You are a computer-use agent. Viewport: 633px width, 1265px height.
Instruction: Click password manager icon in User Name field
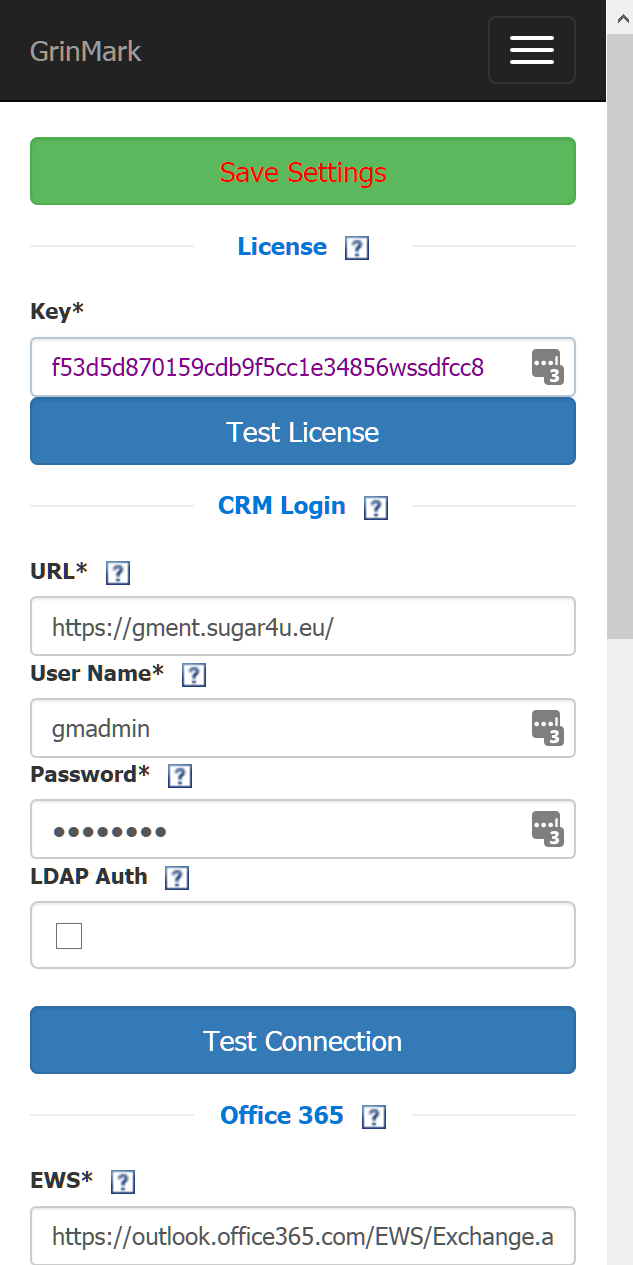[548, 728]
